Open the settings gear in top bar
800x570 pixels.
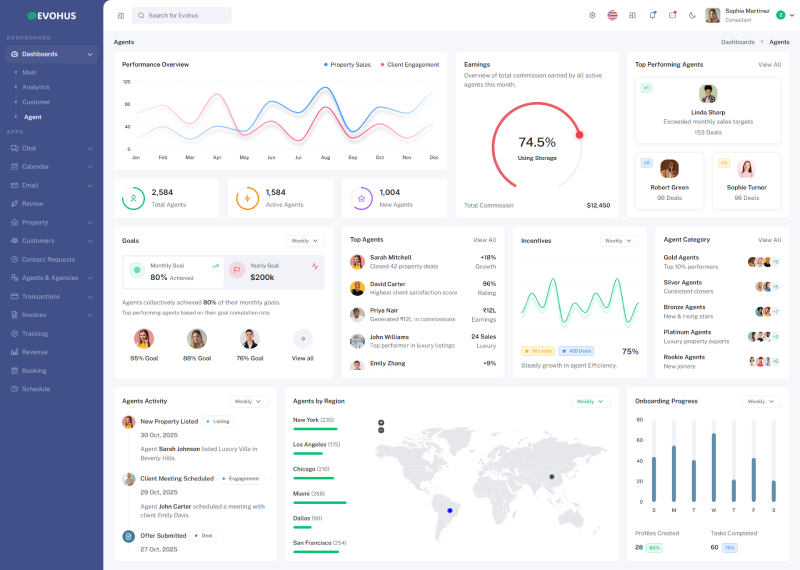pyautogui.click(x=592, y=15)
